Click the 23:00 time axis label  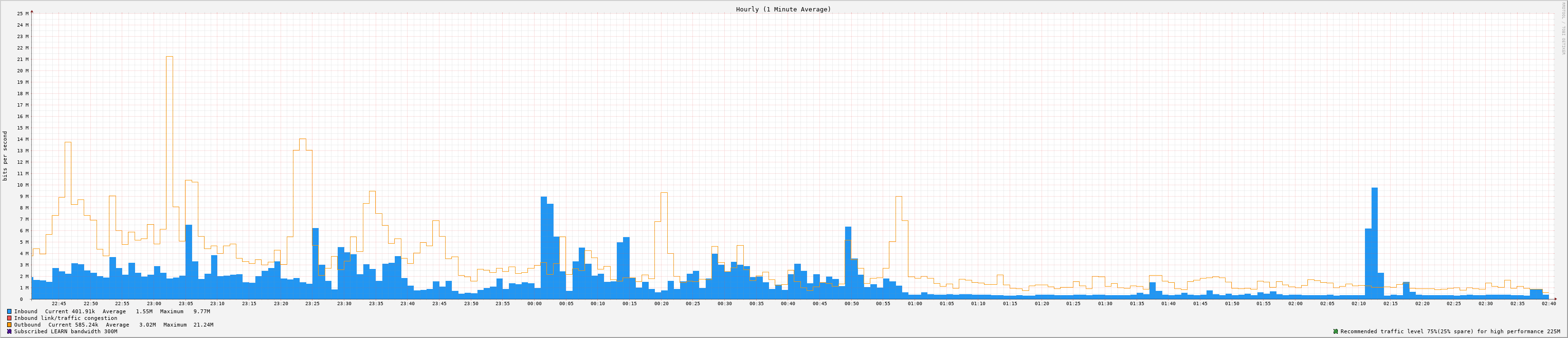point(154,304)
